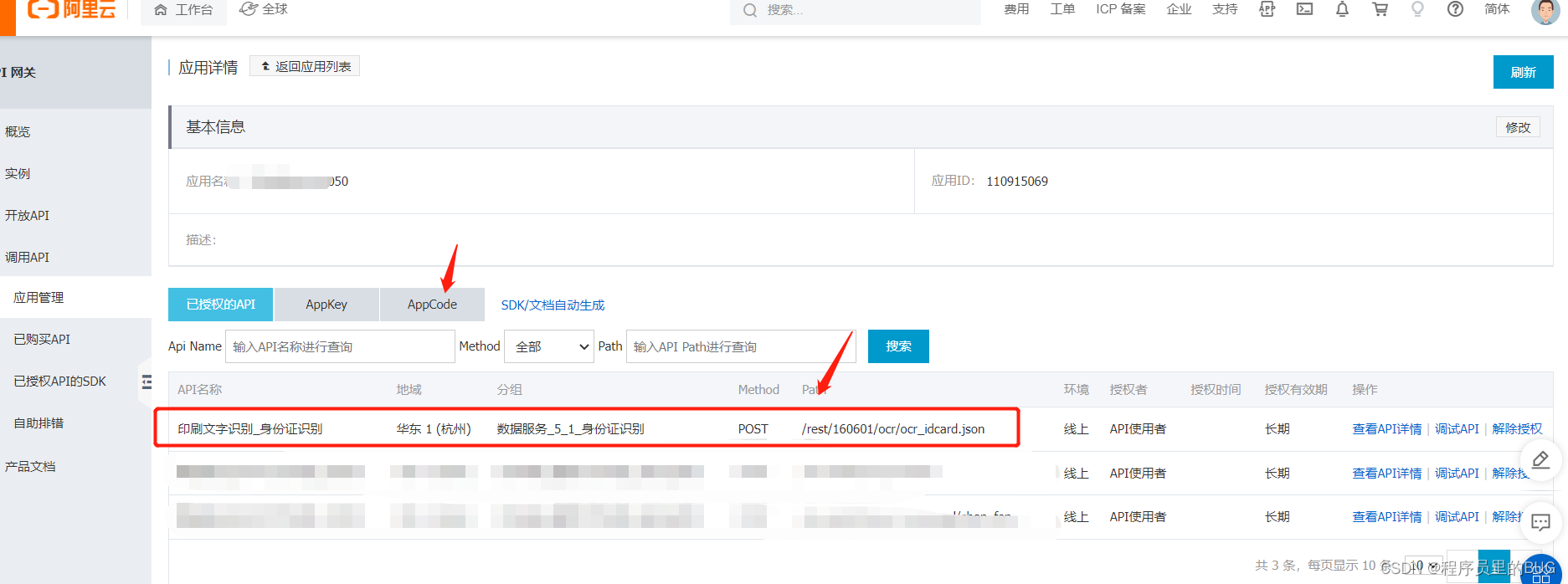Open the 工单 menu
The width and height of the screenshot is (1568, 584).
pyautogui.click(x=1062, y=9)
